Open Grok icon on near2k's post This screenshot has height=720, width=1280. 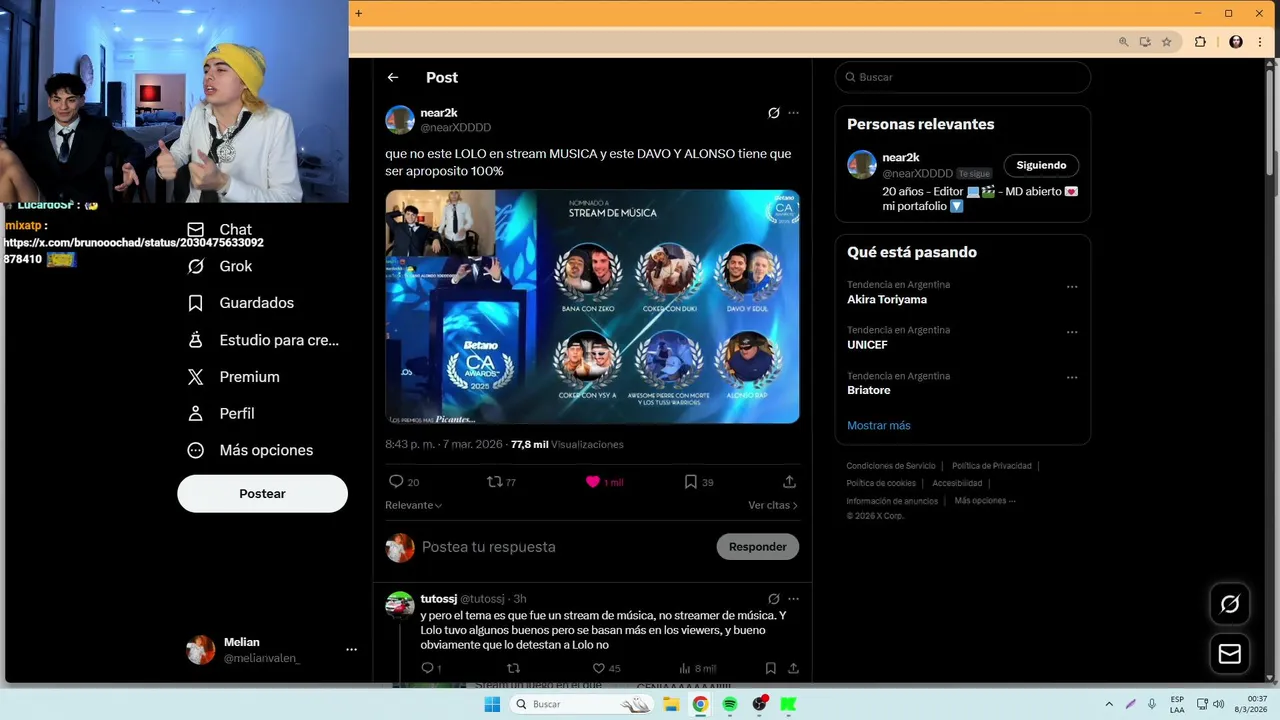pos(773,113)
